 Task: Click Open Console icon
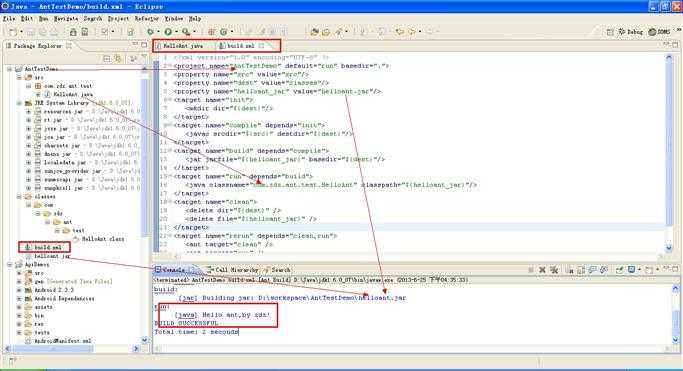[649, 270]
